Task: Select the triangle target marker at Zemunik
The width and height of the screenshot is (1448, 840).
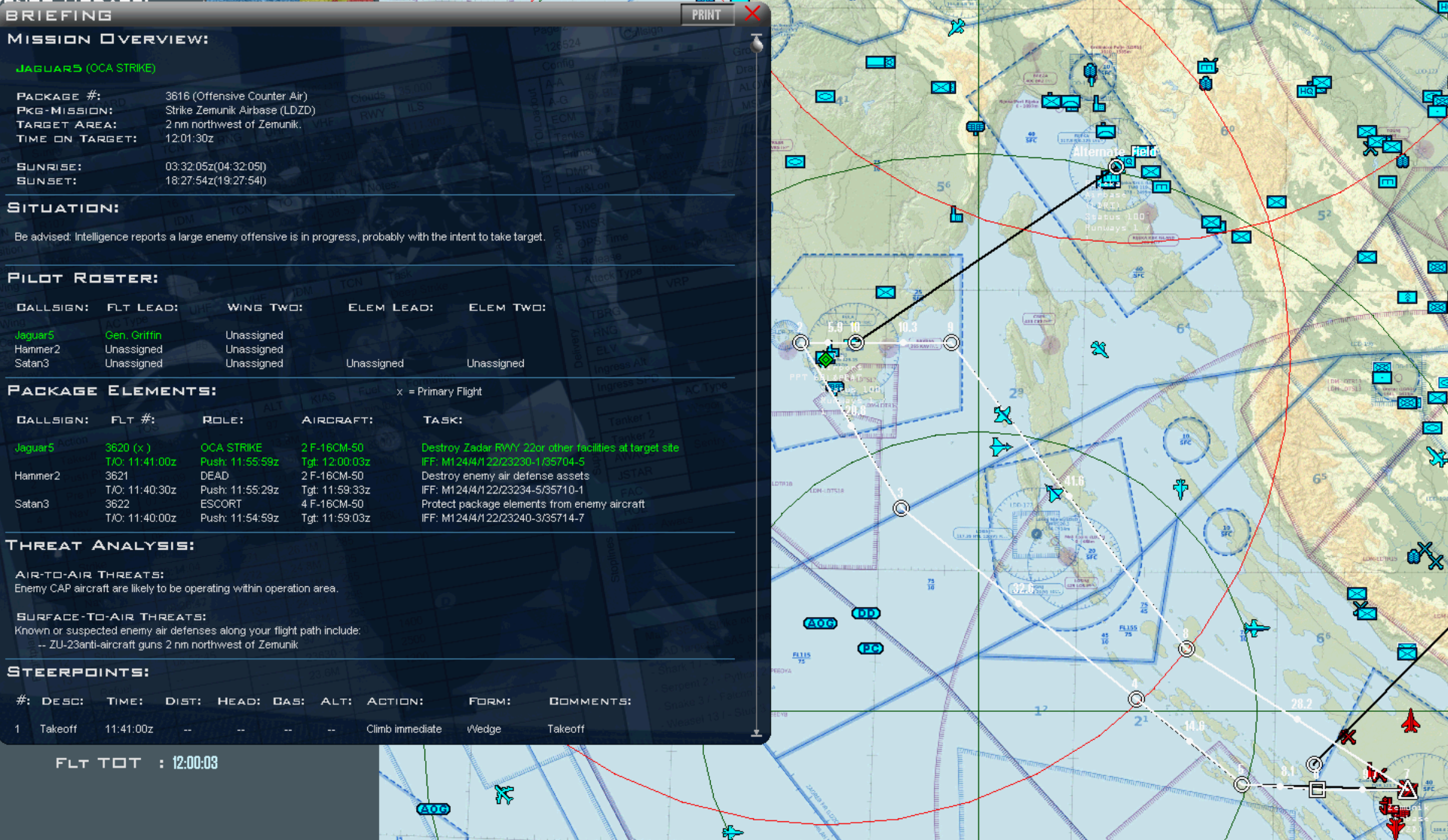Action: pos(1407,789)
